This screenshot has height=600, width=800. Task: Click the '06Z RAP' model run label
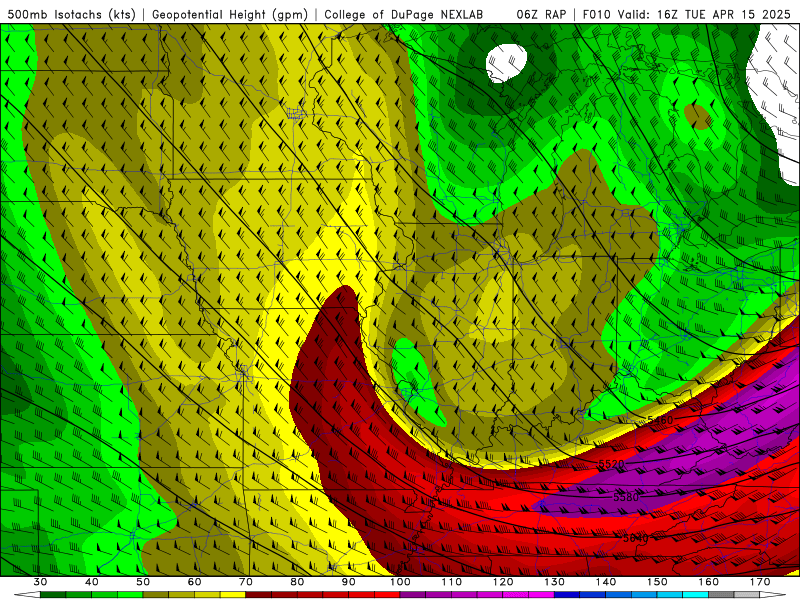[541, 15]
